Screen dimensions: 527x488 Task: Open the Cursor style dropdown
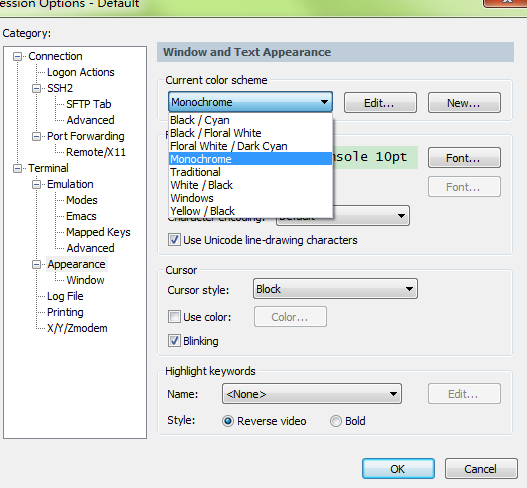pyautogui.click(x=335, y=289)
